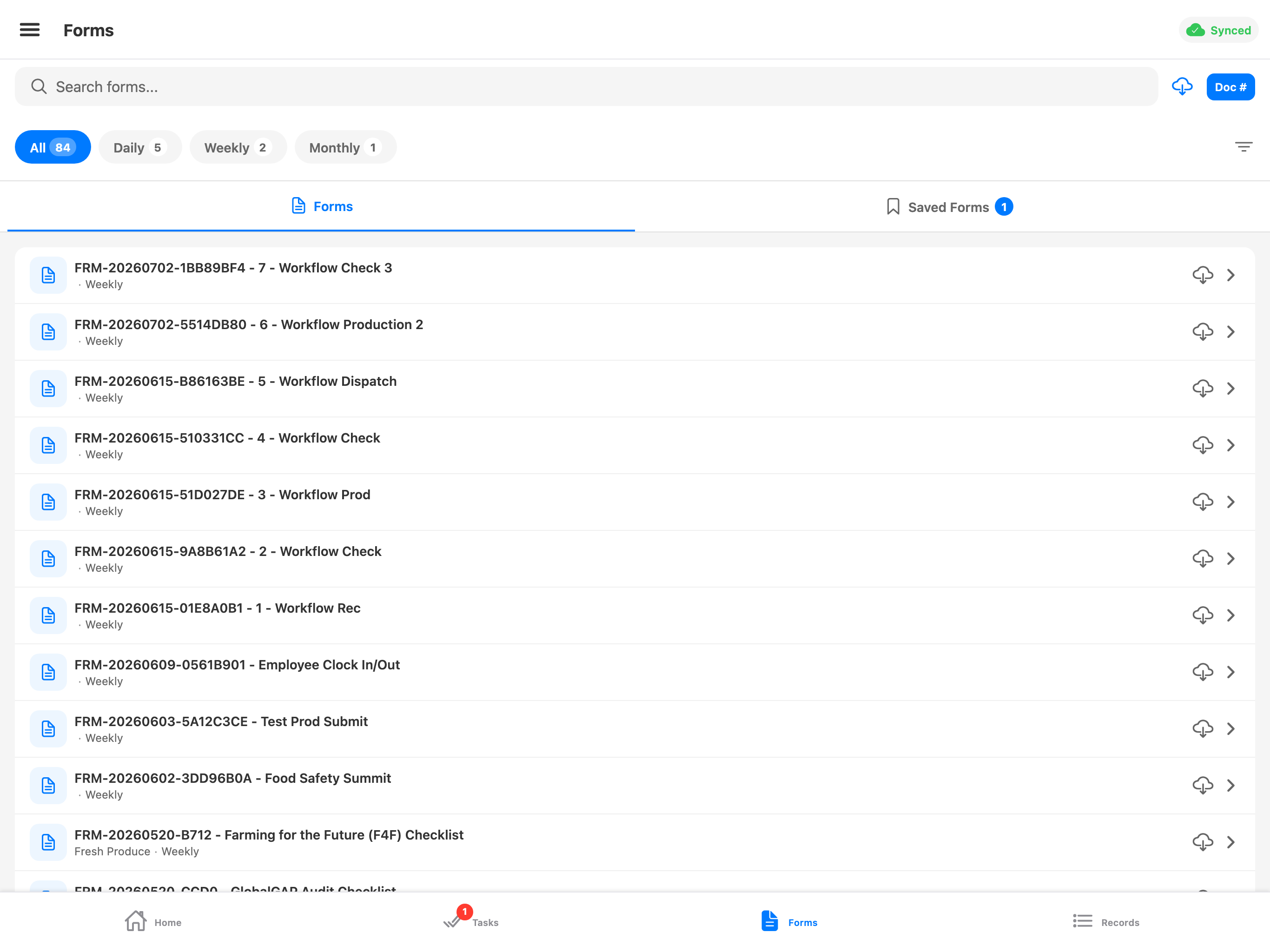
Task: Click the Synced cloud status badge
Action: coord(1218,30)
